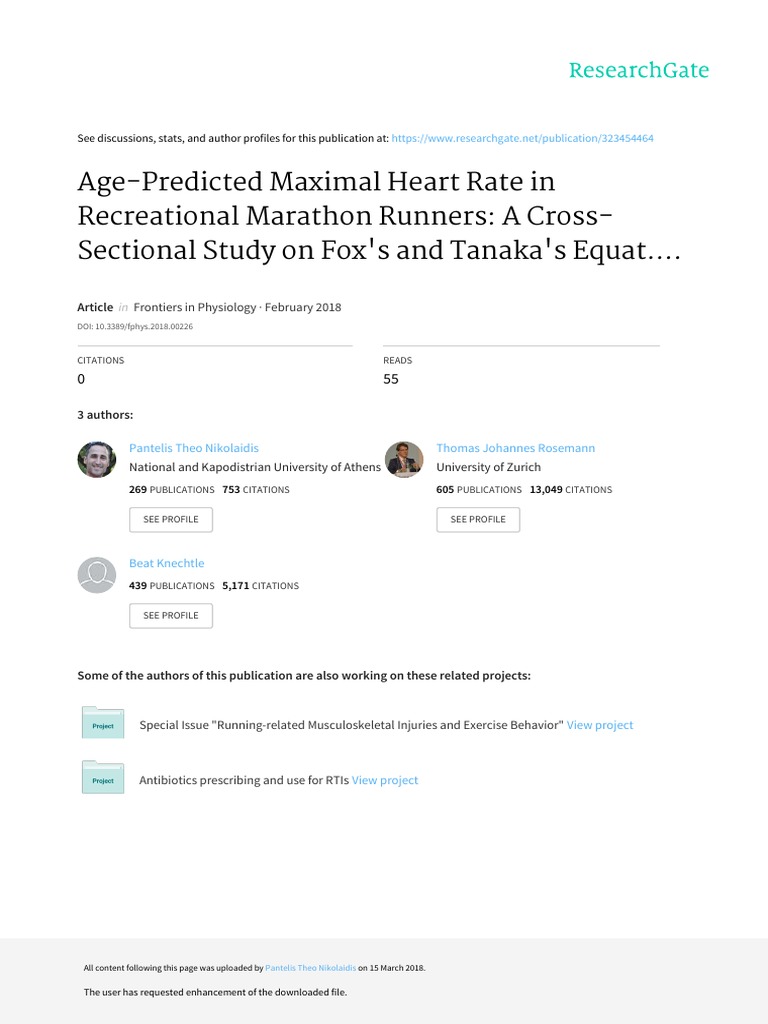Open Beat Knechtle author link
The width and height of the screenshot is (768, 1024).
pyautogui.click(x=167, y=563)
